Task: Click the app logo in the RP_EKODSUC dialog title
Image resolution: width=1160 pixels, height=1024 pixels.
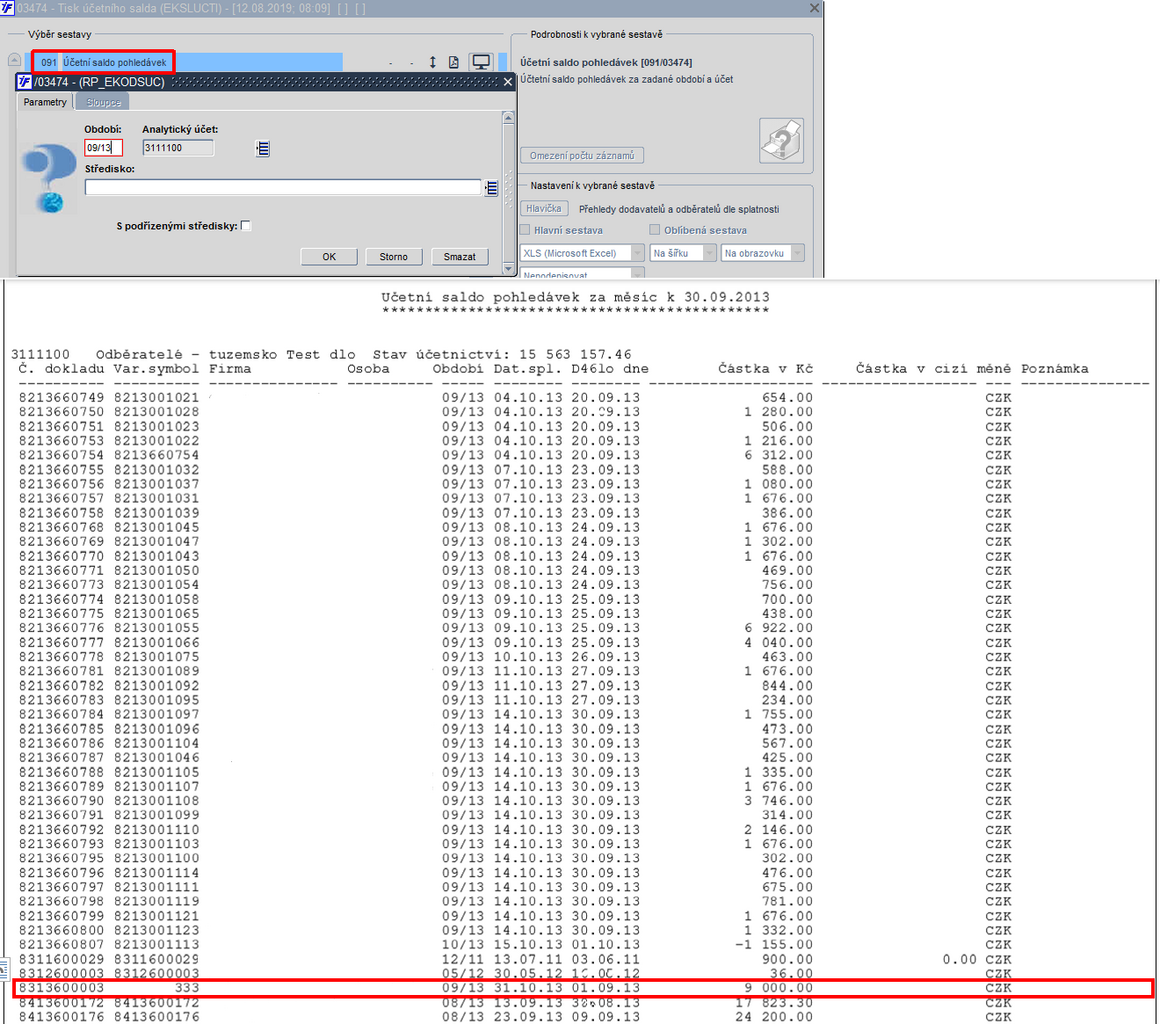Action: 24,81
